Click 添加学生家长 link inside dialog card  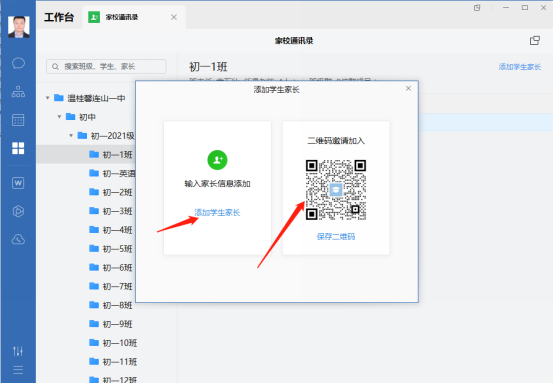217,212
